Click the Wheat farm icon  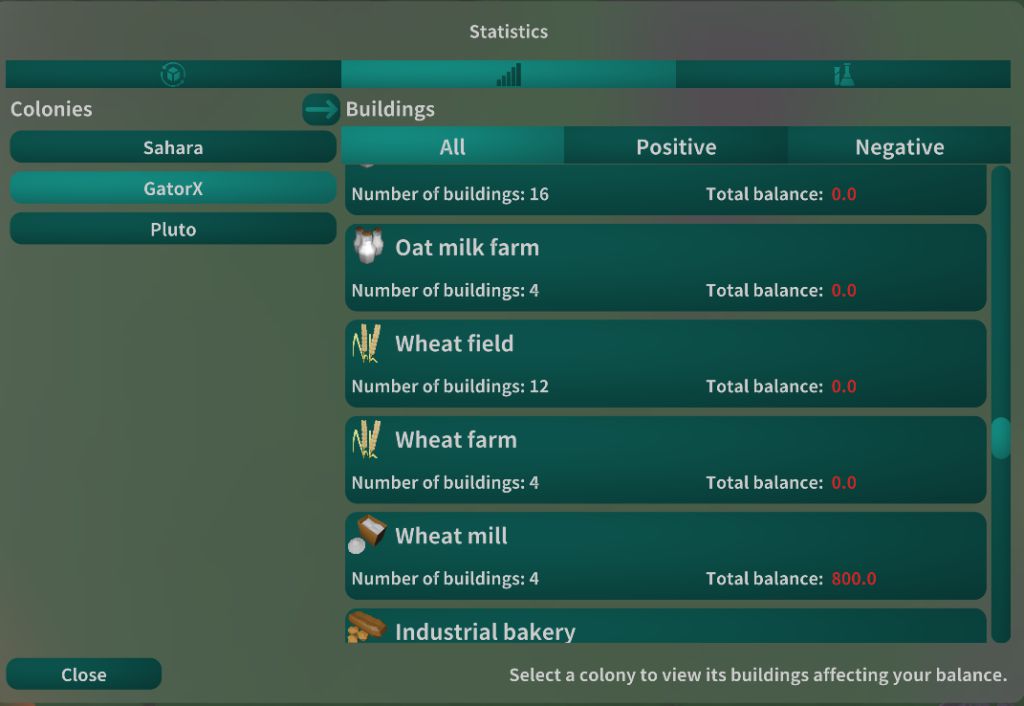[x=367, y=439]
